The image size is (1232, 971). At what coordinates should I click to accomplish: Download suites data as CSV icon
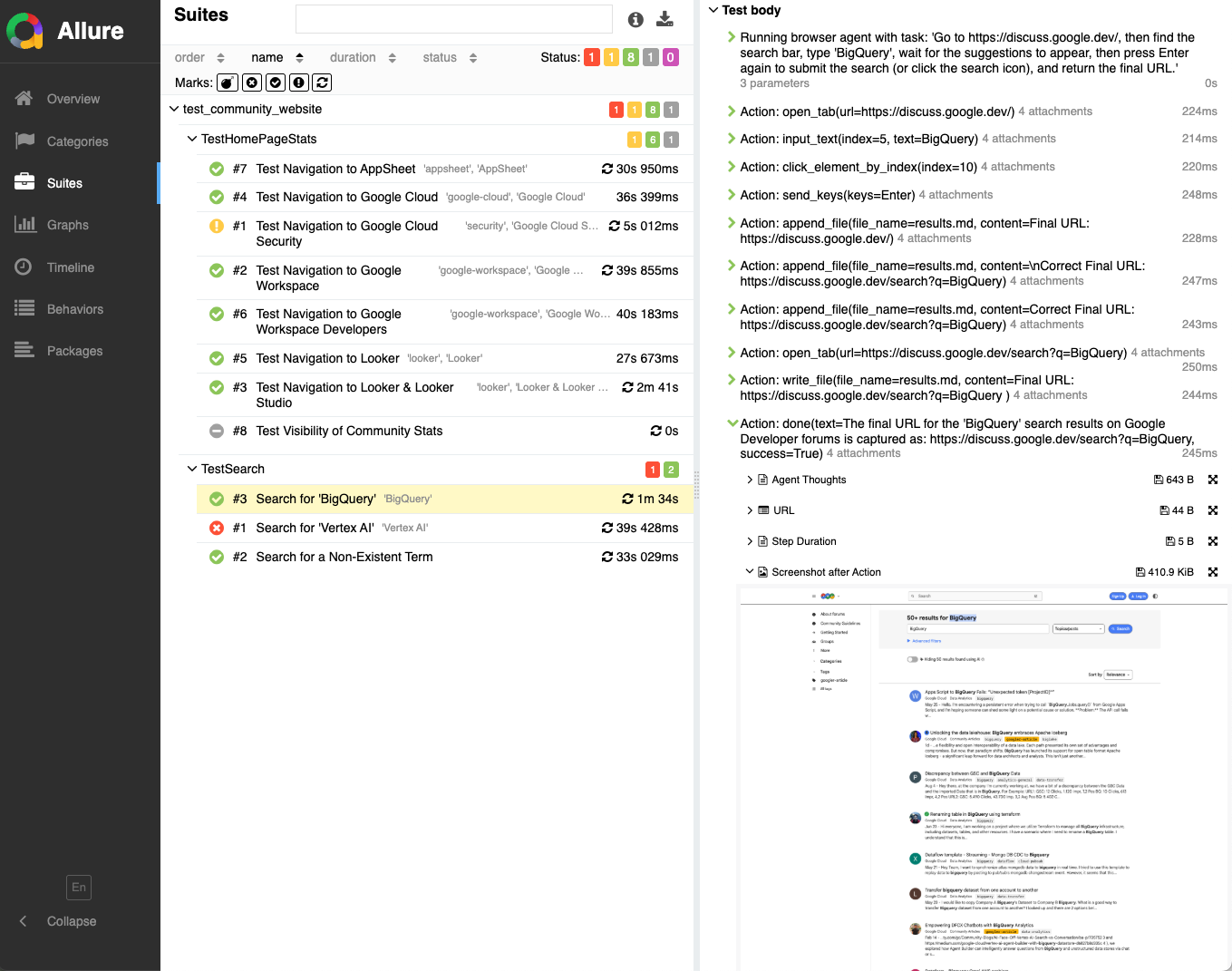tap(665, 19)
